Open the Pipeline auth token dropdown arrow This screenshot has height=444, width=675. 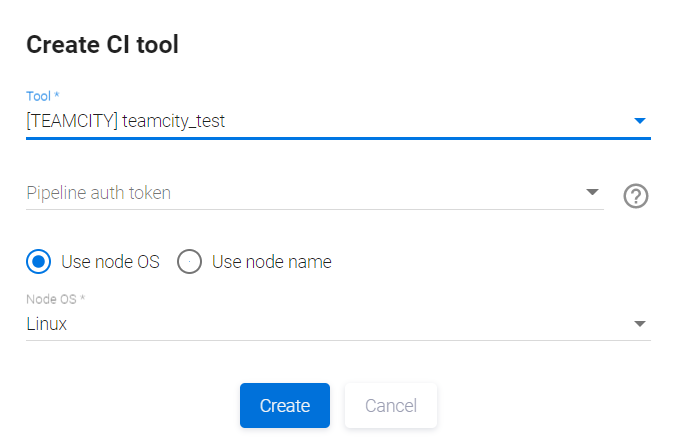click(592, 192)
